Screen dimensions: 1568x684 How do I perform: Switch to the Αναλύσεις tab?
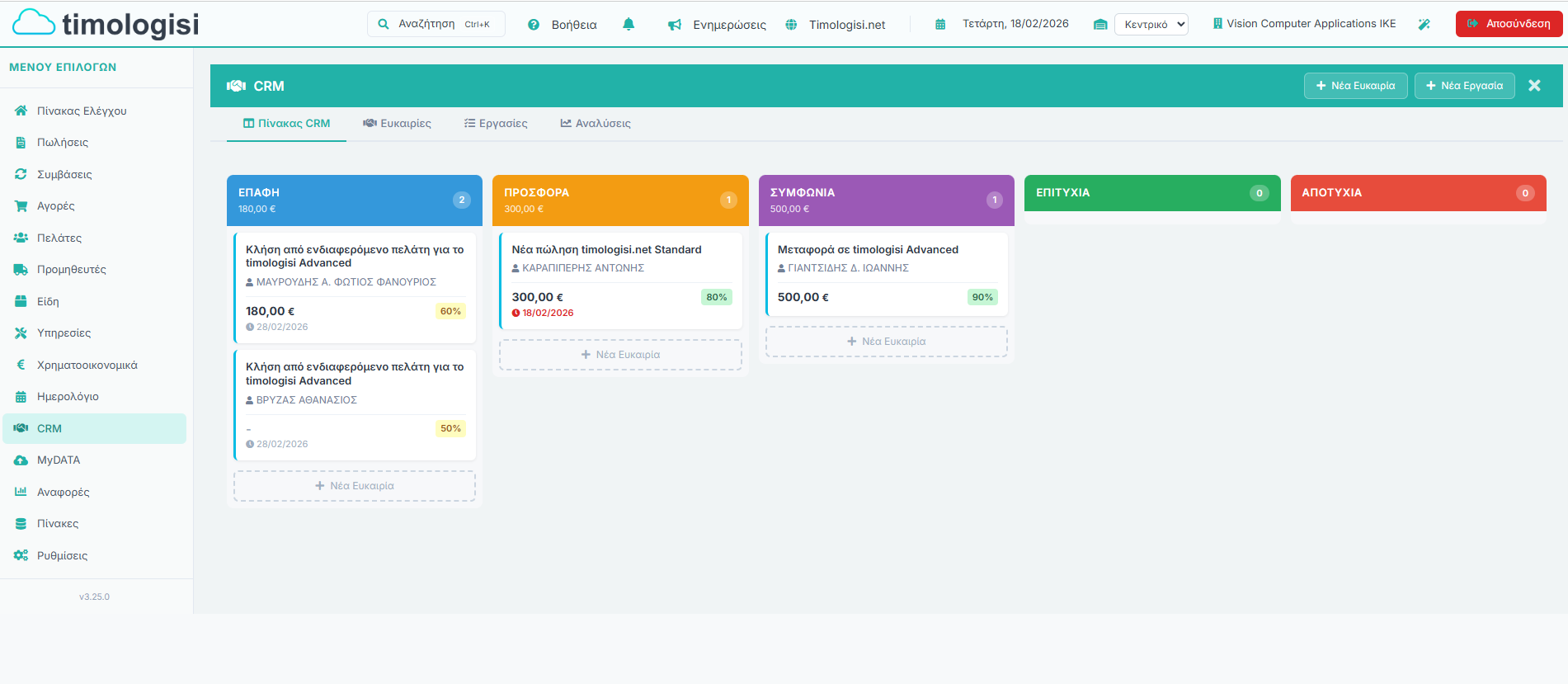pyautogui.click(x=596, y=124)
